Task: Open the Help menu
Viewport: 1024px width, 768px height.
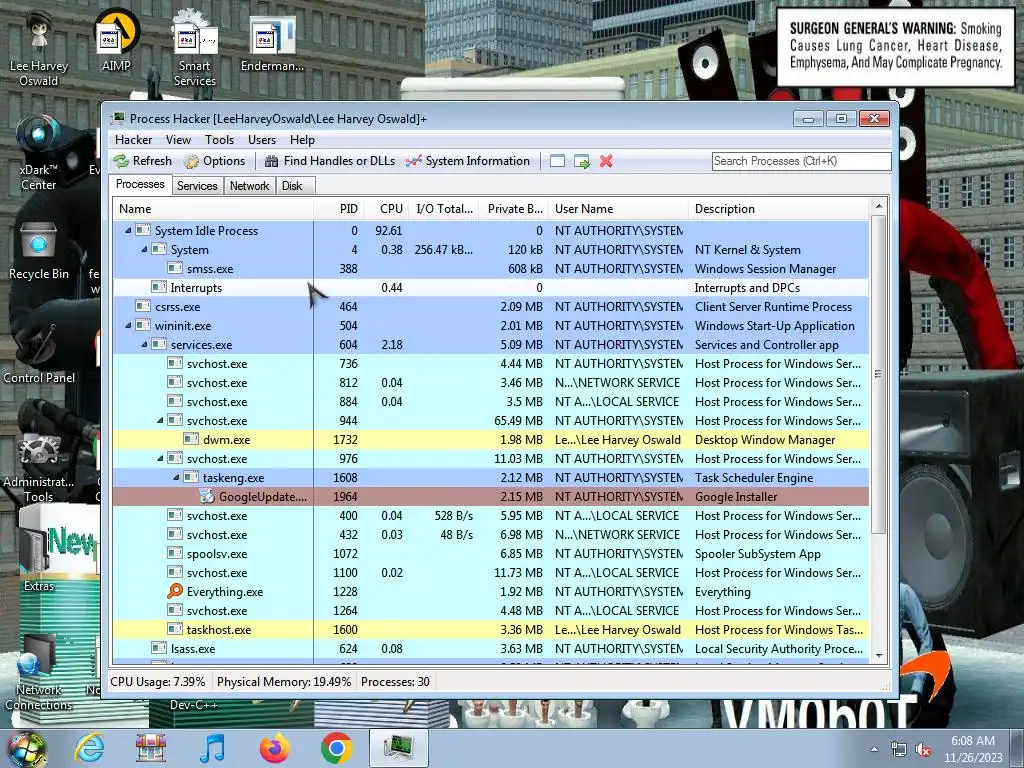Action: 302,140
